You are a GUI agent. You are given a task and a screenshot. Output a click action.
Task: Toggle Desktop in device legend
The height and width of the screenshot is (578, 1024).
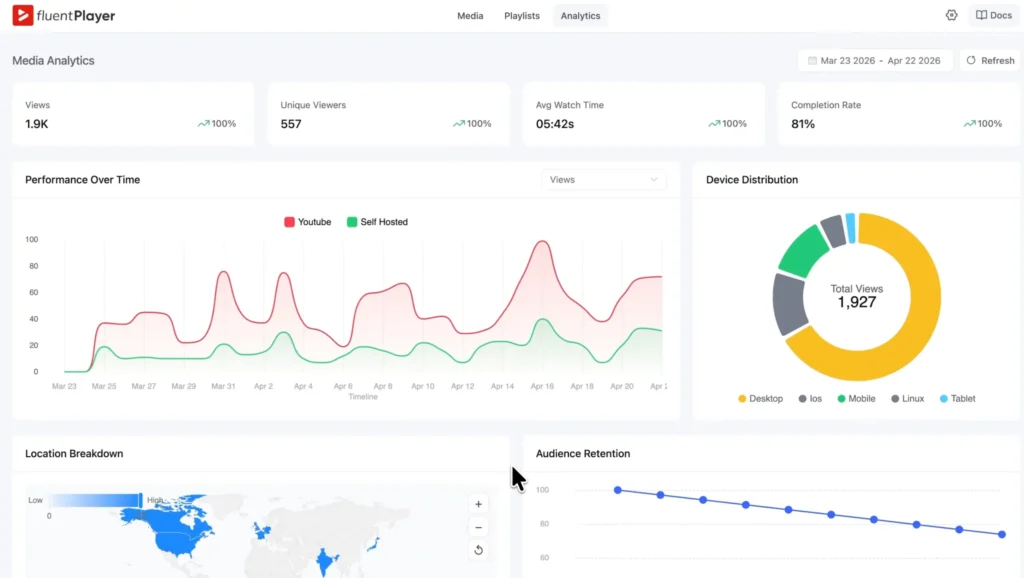click(x=760, y=398)
